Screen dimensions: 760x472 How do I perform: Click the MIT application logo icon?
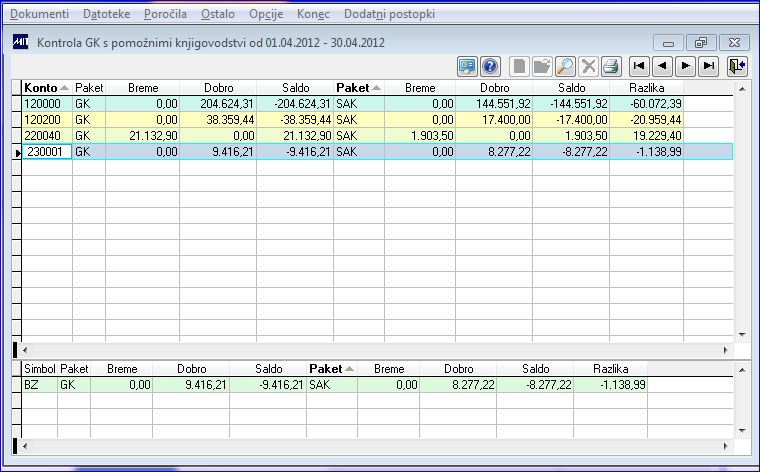[21, 42]
